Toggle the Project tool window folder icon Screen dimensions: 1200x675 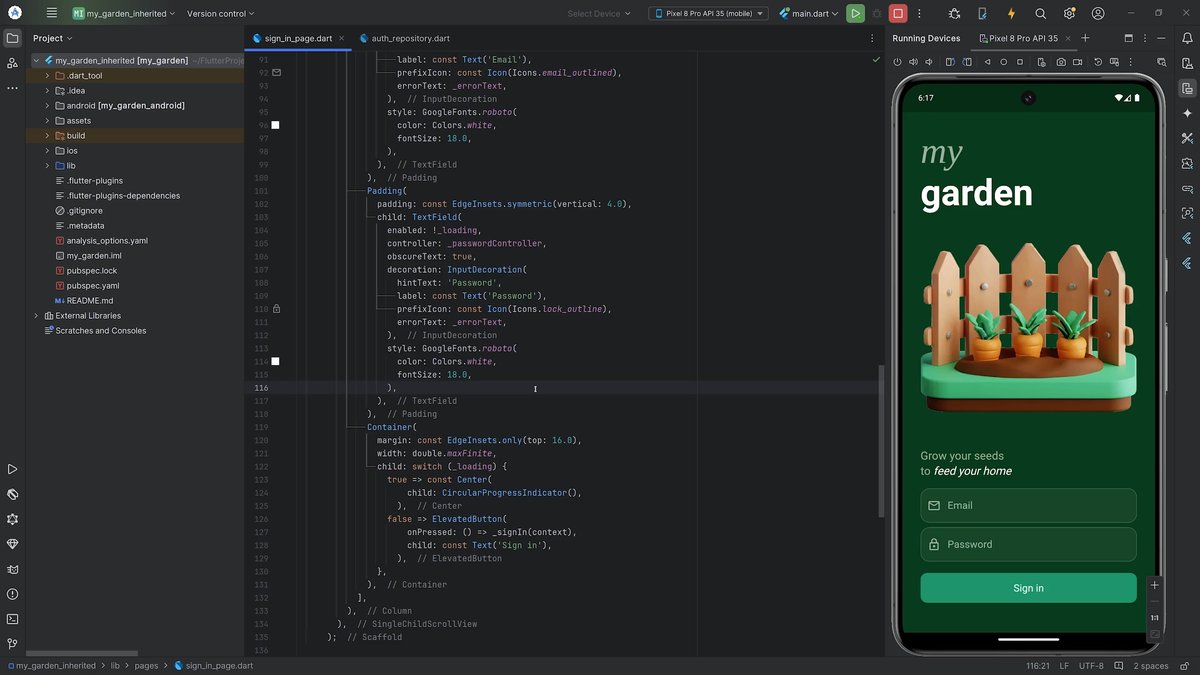click(12, 38)
